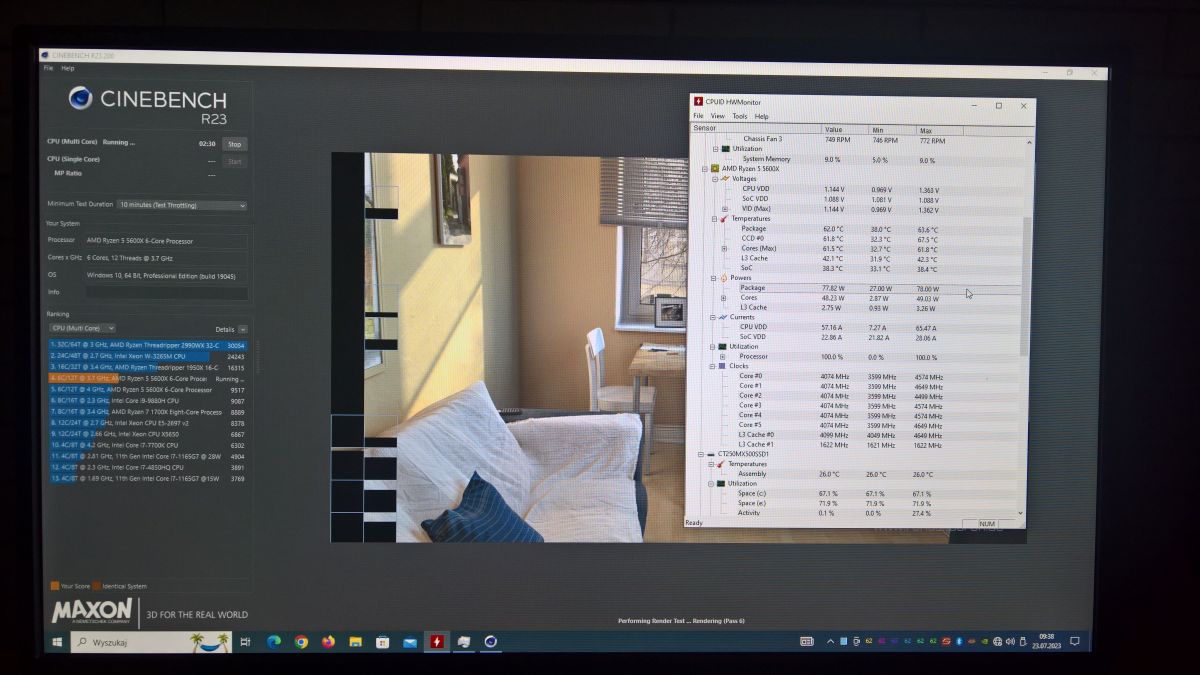This screenshot has height=675, width=1200.
Task: Click the Powers flame icon
Action: [x=724, y=278]
